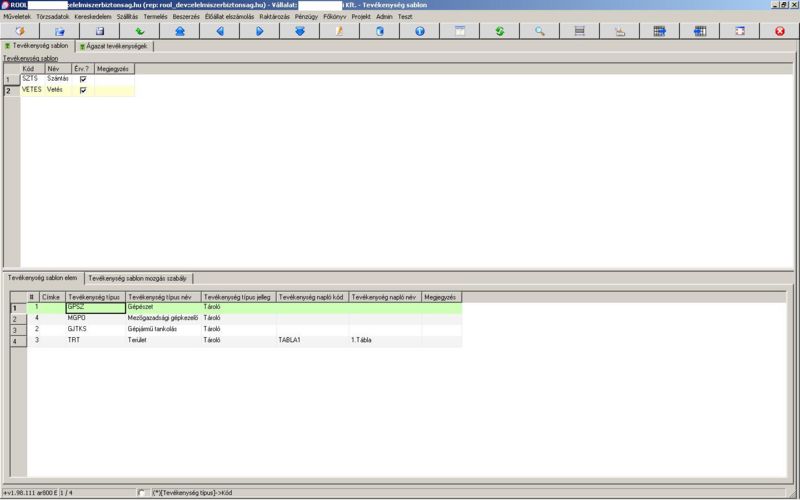800x500 pixels.
Task: Select the TABLA1 cell in the TRT row
Action: tap(312, 341)
